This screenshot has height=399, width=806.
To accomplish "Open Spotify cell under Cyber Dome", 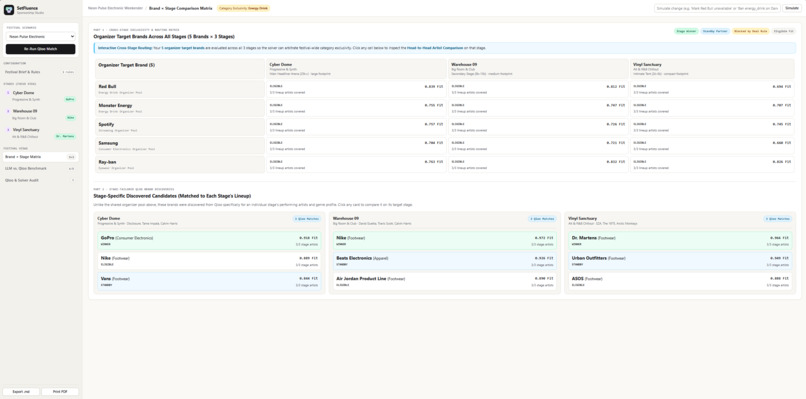I will click(x=356, y=127).
